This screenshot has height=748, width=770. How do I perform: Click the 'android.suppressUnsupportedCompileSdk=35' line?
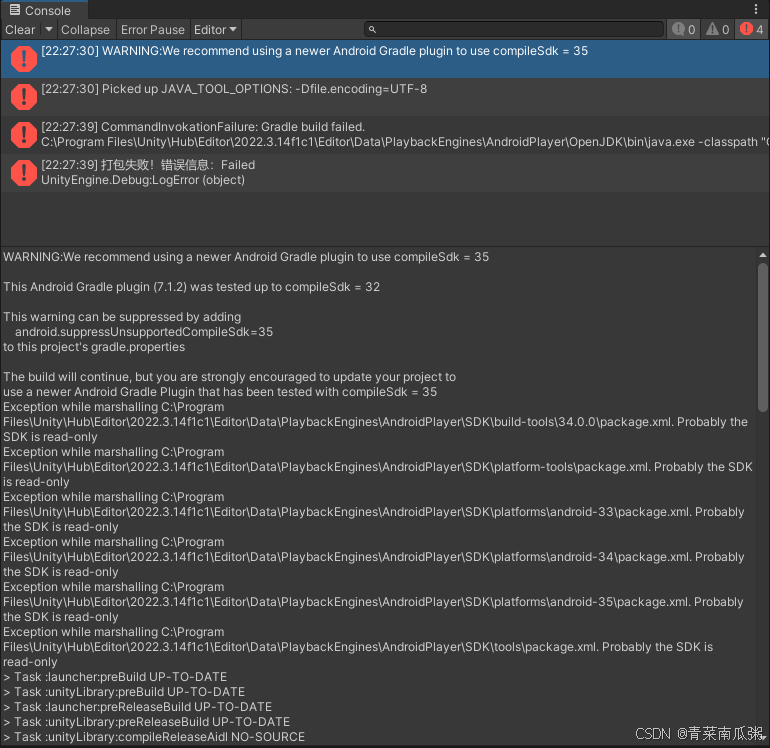coord(144,332)
